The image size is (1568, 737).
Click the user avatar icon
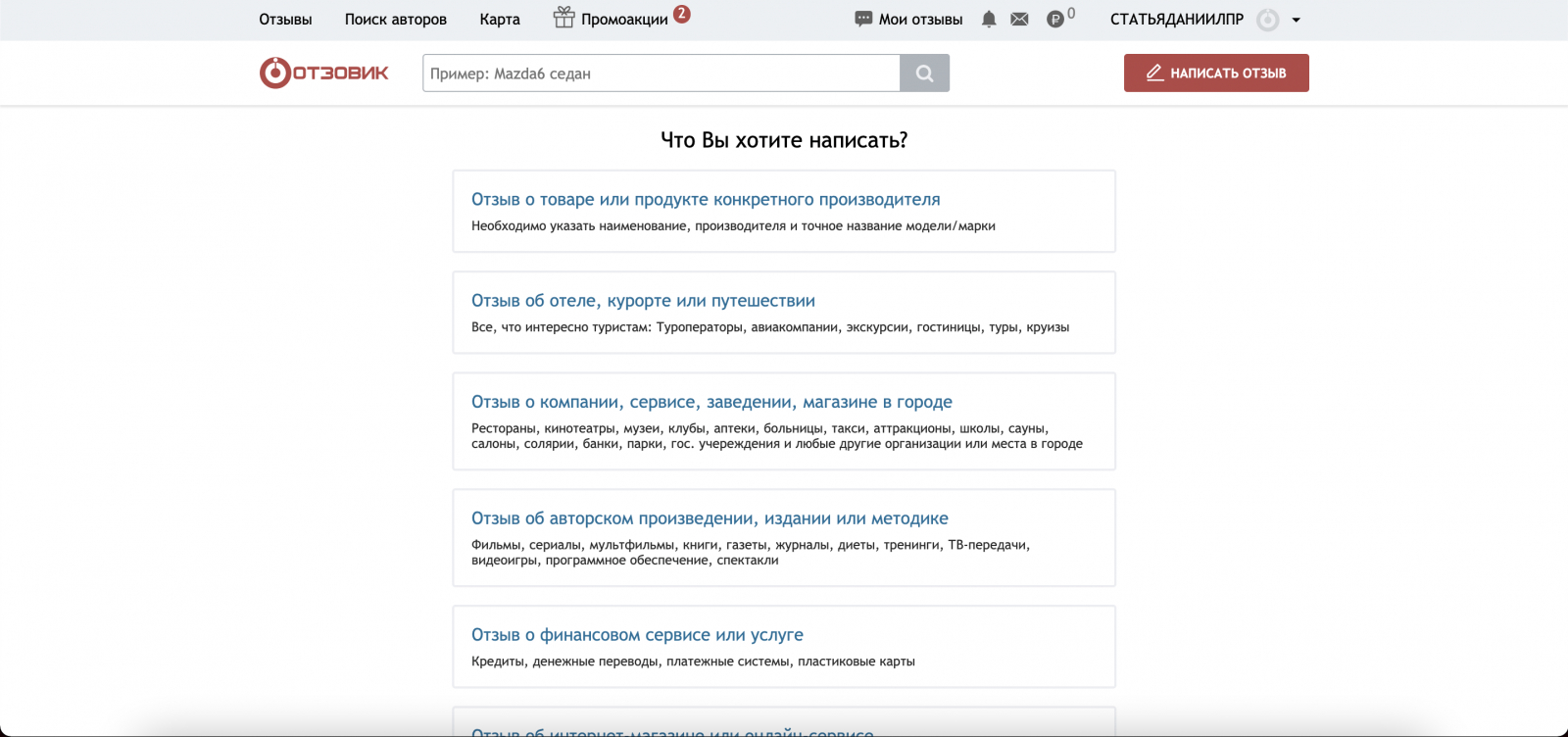pos(1268,20)
